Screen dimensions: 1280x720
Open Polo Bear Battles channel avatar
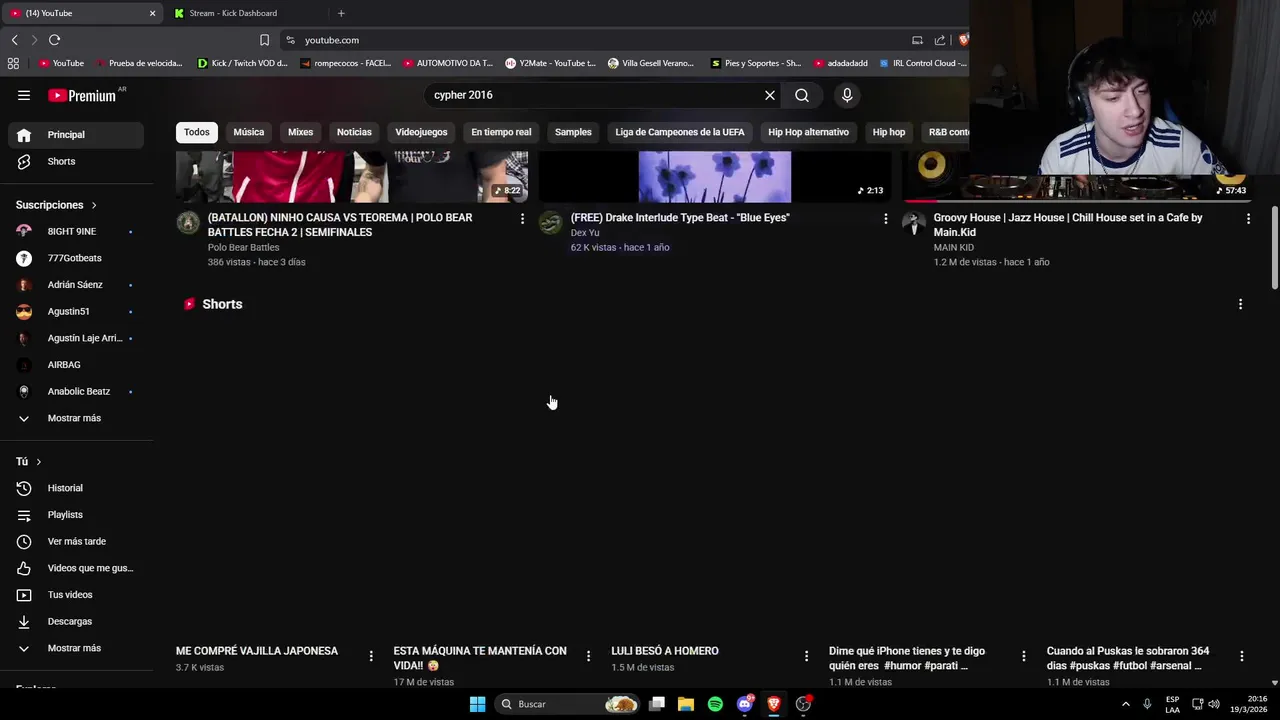point(188,222)
